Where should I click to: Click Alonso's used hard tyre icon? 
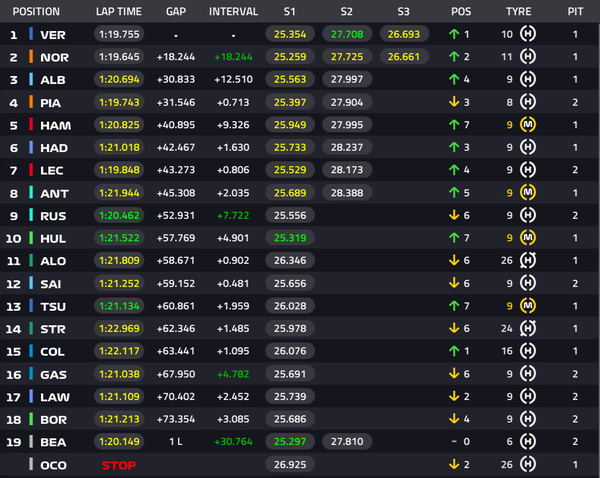pos(528,260)
